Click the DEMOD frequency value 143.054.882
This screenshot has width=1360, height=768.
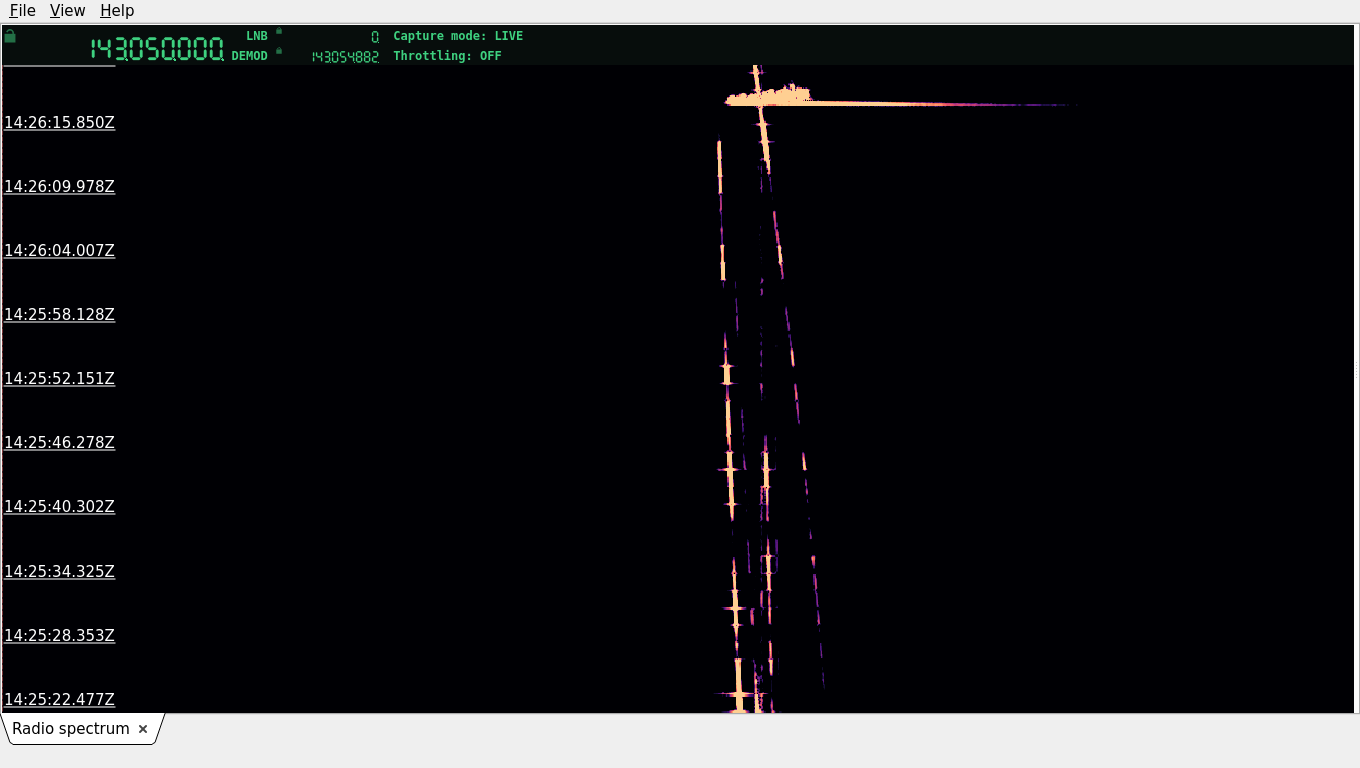[345, 57]
